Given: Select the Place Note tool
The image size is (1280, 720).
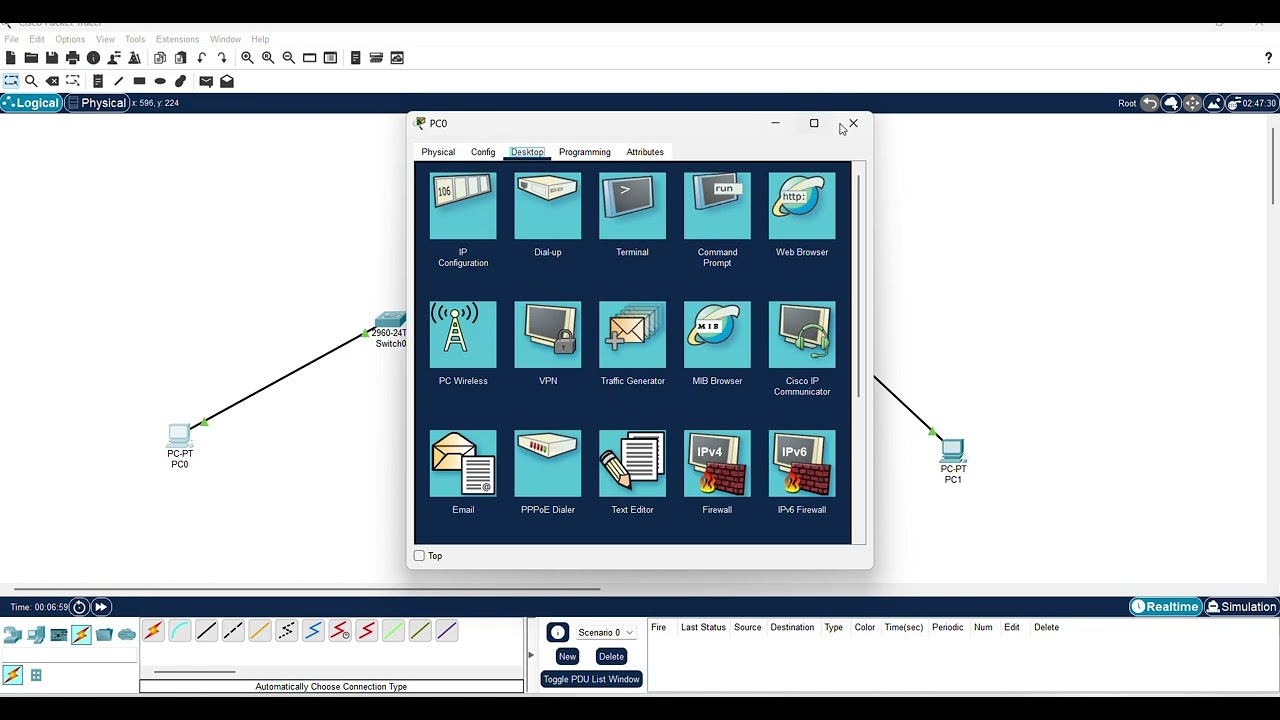Looking at the screenshot, I should pos(98,81).
